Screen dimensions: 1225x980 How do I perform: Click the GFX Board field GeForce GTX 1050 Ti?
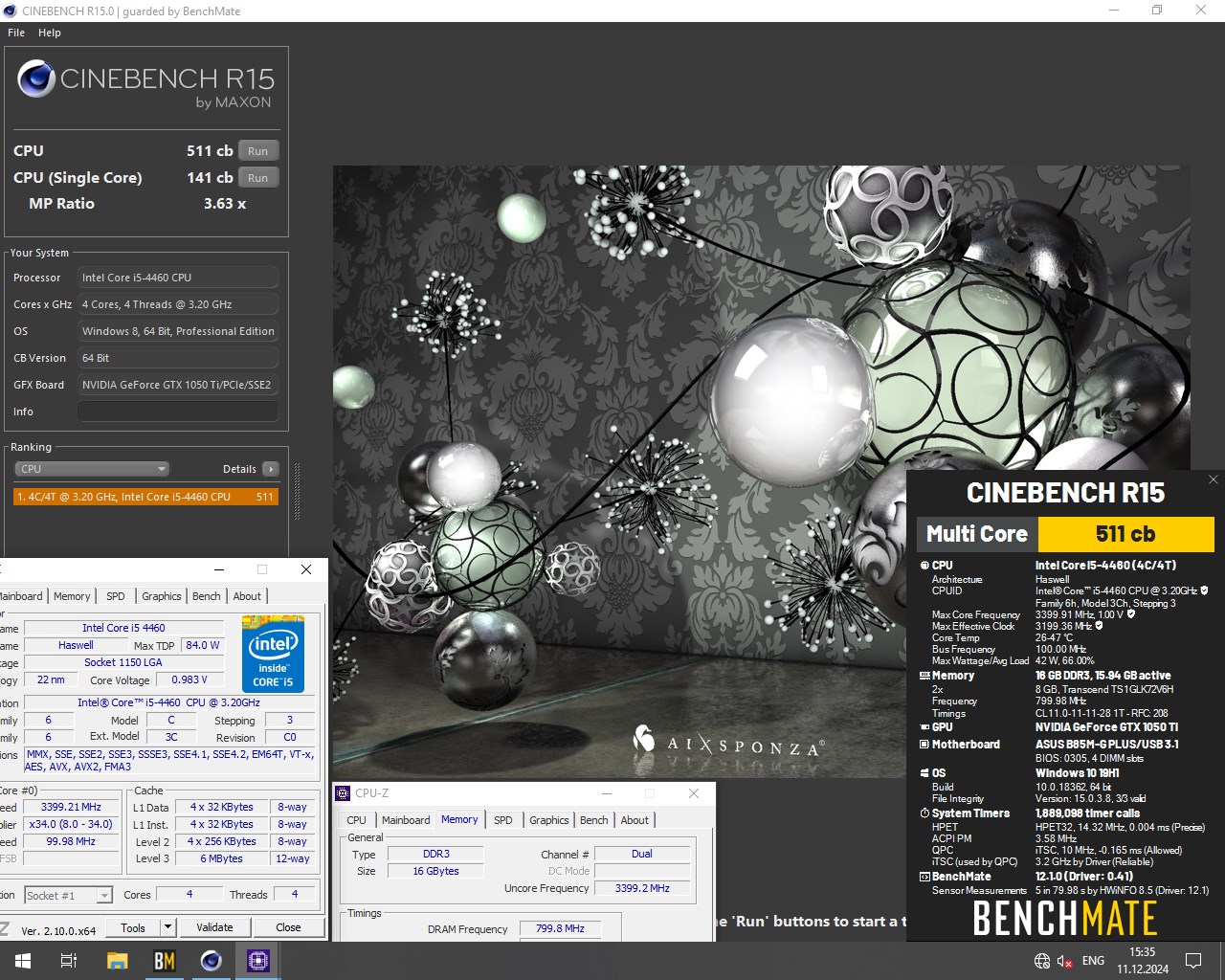click(178, 385)
